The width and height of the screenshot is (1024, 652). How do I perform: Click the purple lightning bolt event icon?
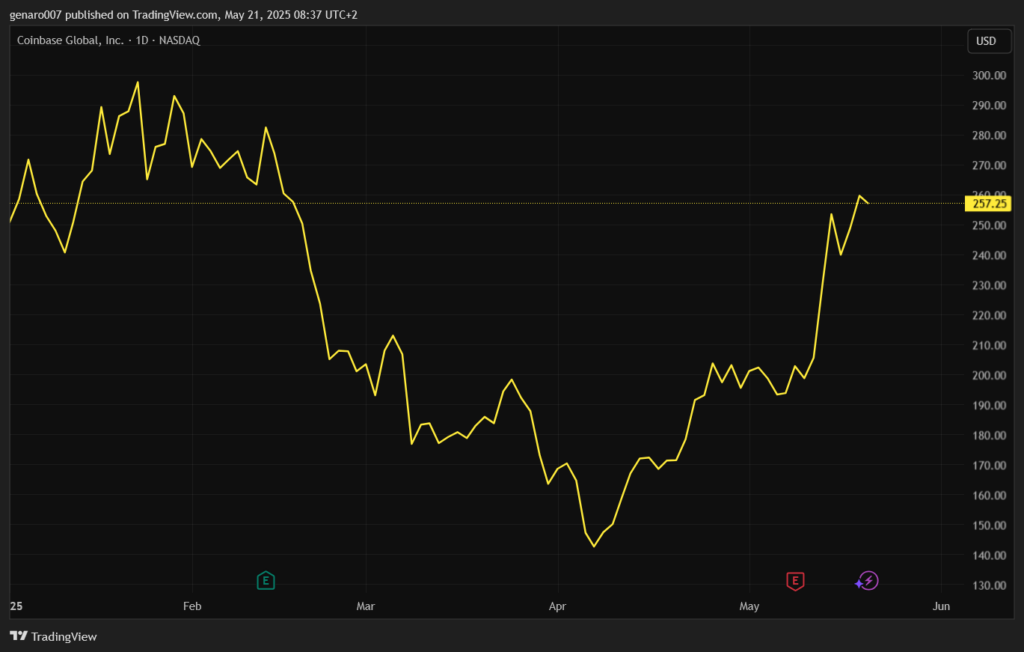coord(867,580)
